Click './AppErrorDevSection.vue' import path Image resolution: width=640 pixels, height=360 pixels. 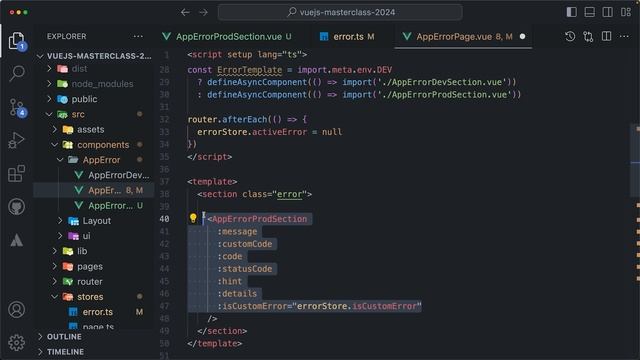click(x=441, y=82)
